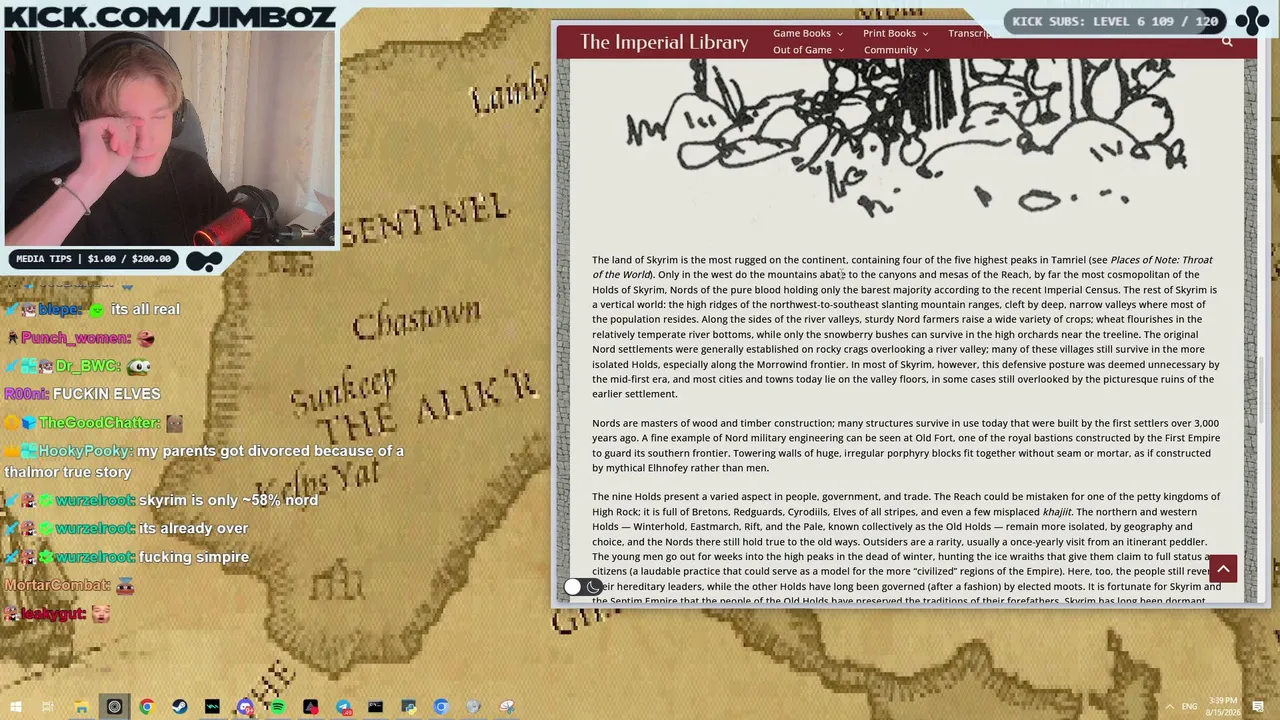This screenshot has width=1280, height=720.
Task: Open the command prompt taskbar icon
Action: pyautogui.click(x=376, y=707)
